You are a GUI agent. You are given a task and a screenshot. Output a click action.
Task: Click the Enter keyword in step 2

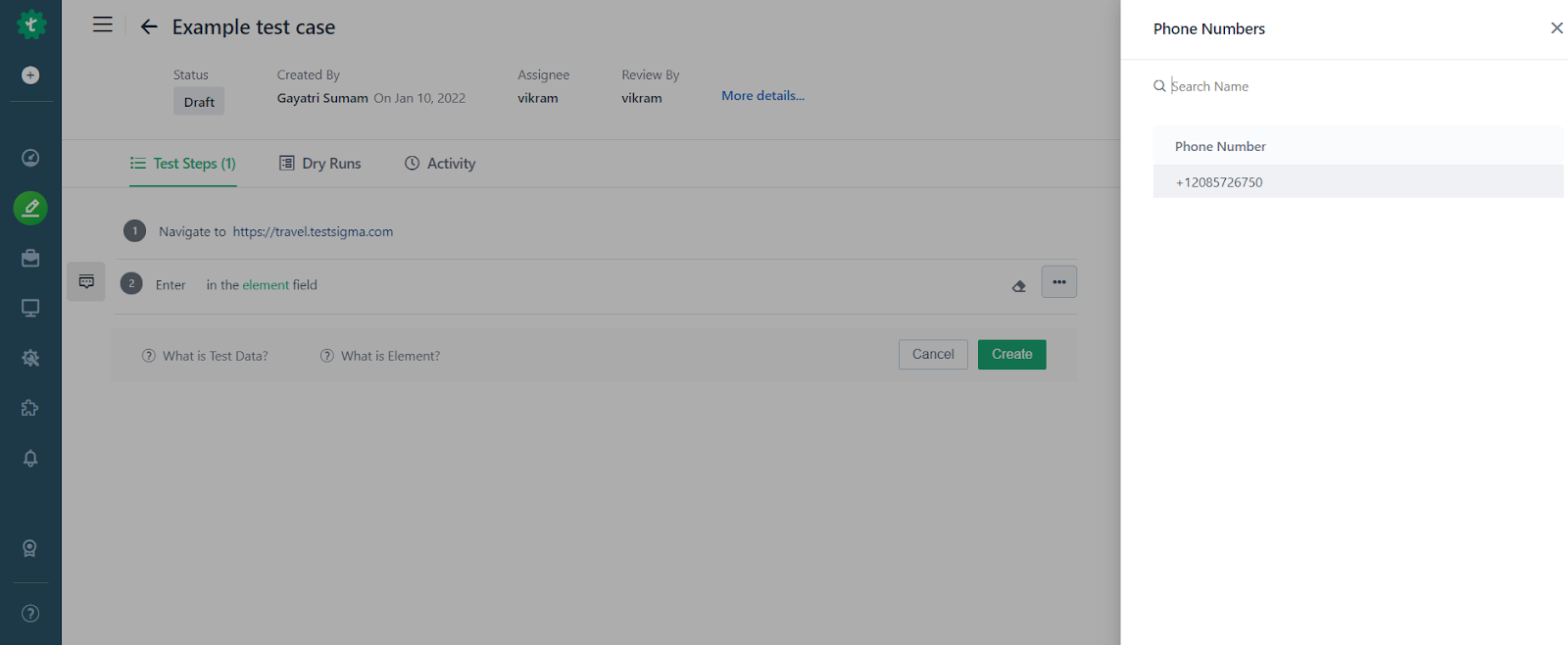point(171,285)
